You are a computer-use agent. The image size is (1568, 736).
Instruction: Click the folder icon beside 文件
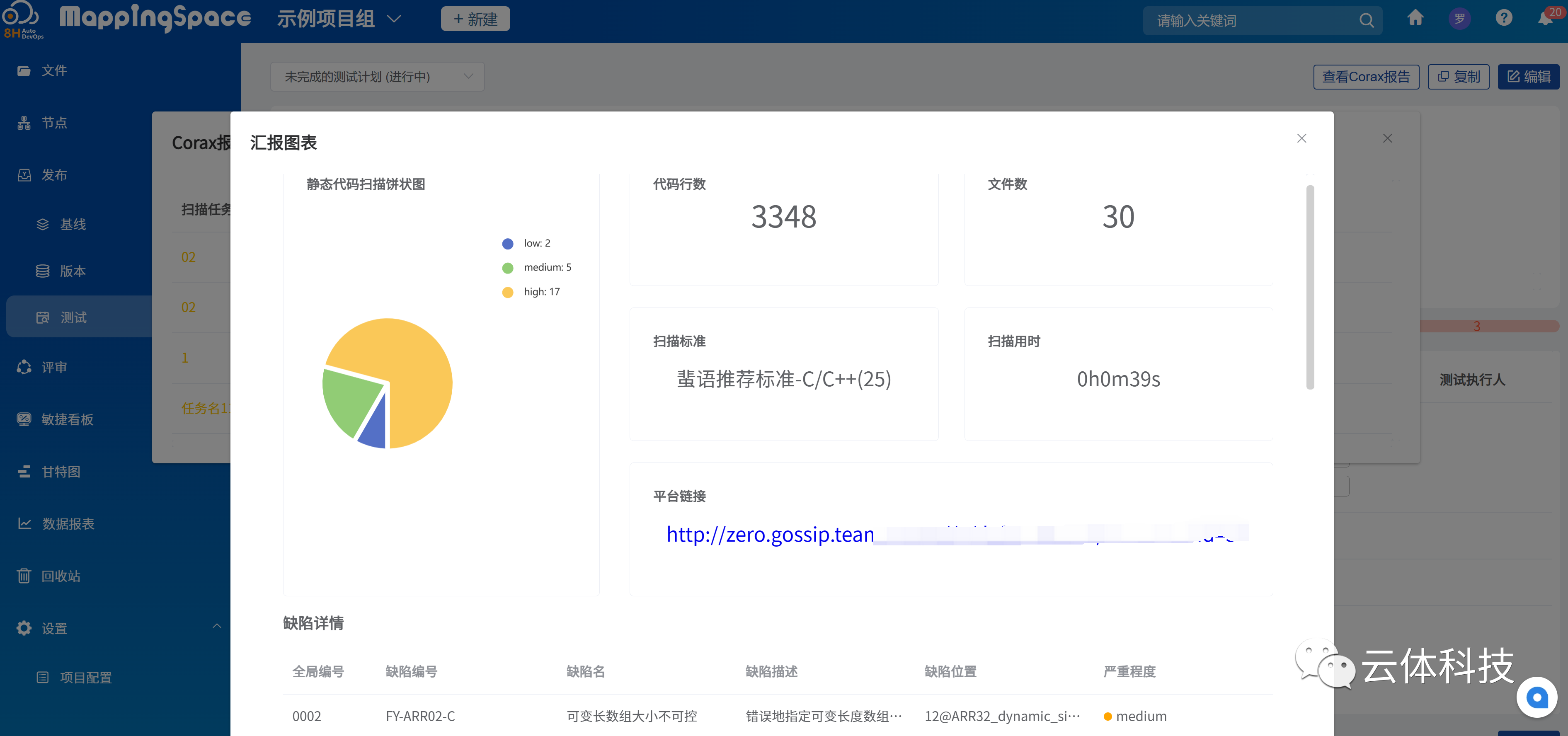coord(24,70)
